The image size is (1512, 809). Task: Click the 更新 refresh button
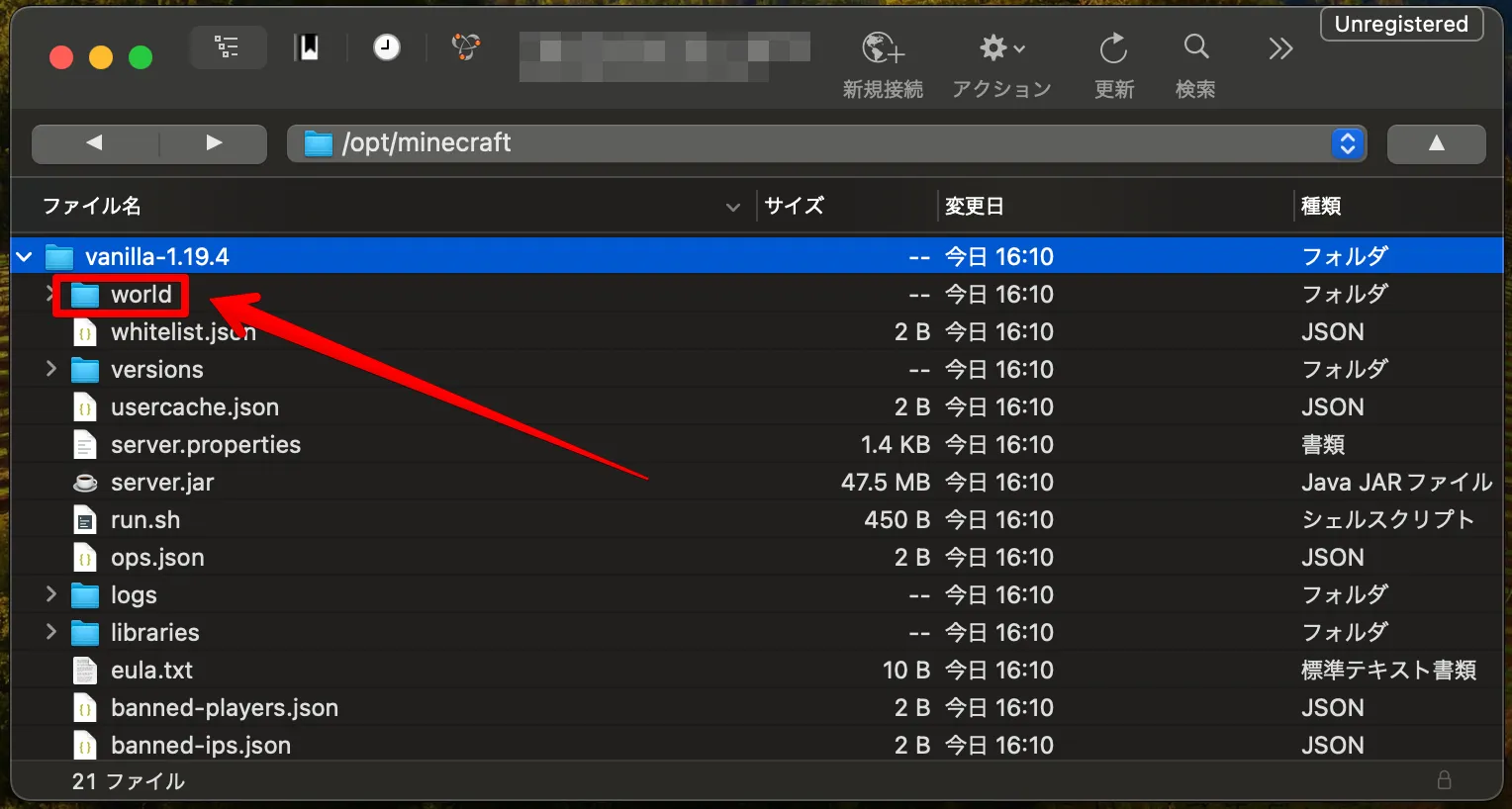coord(1114,65)
